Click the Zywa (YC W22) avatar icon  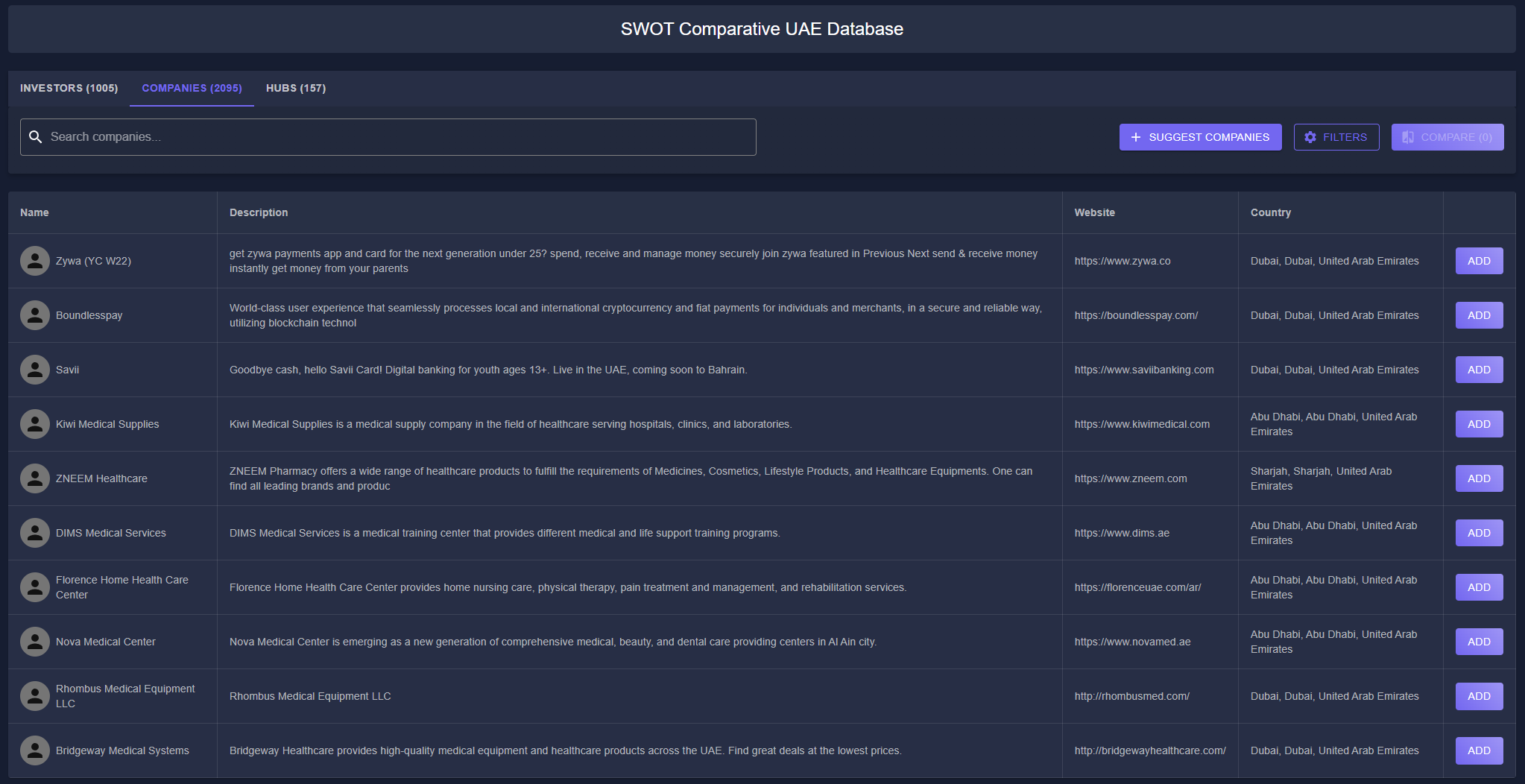pyautogui.click(x=35, y=261)
